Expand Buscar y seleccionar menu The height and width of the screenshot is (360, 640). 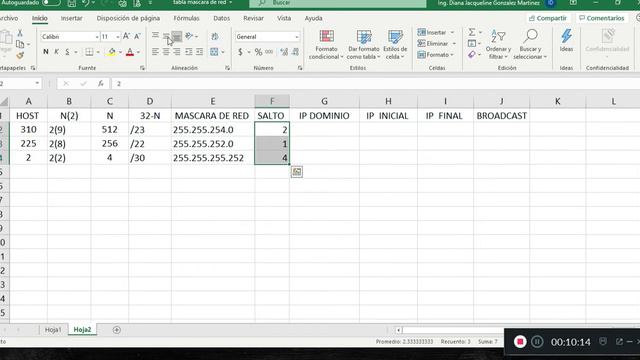coord(530,45)
